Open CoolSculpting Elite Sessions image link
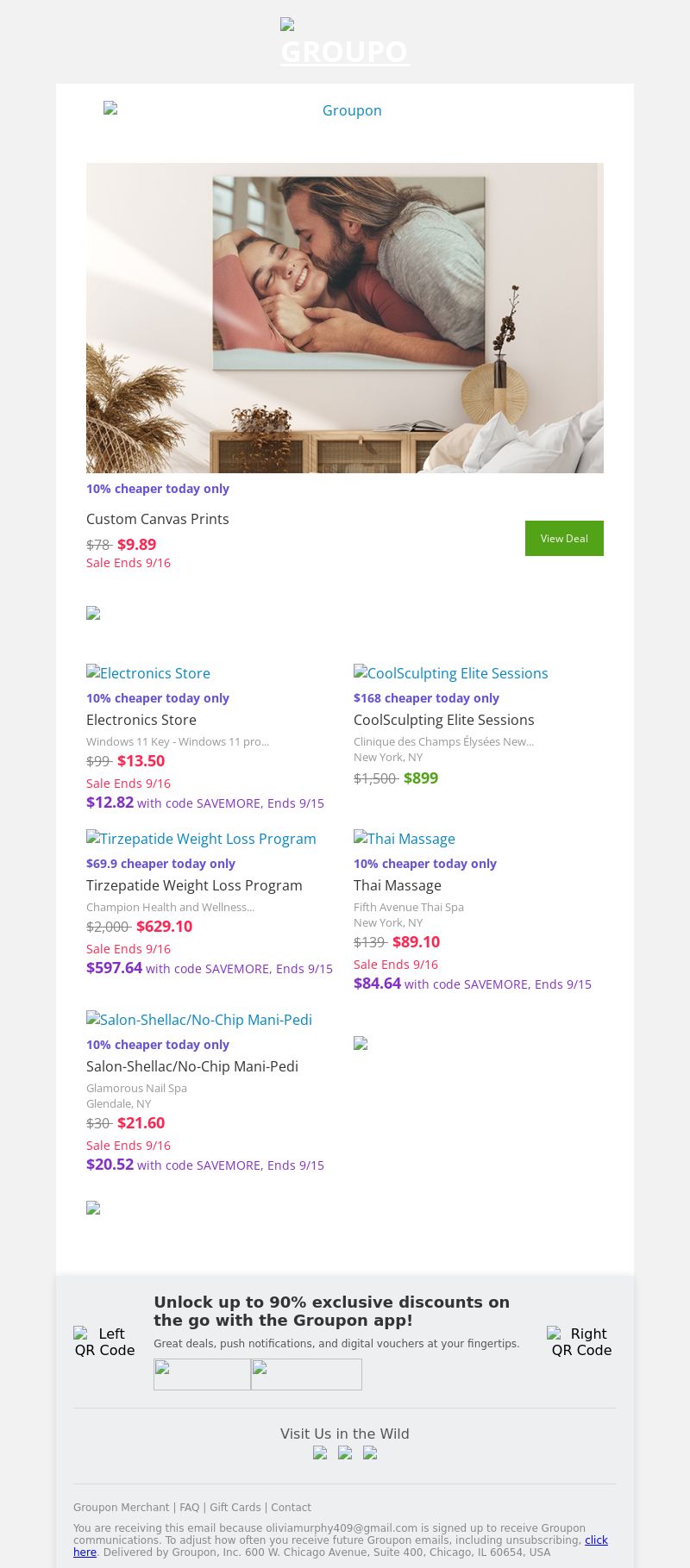 tap(450, 673)
